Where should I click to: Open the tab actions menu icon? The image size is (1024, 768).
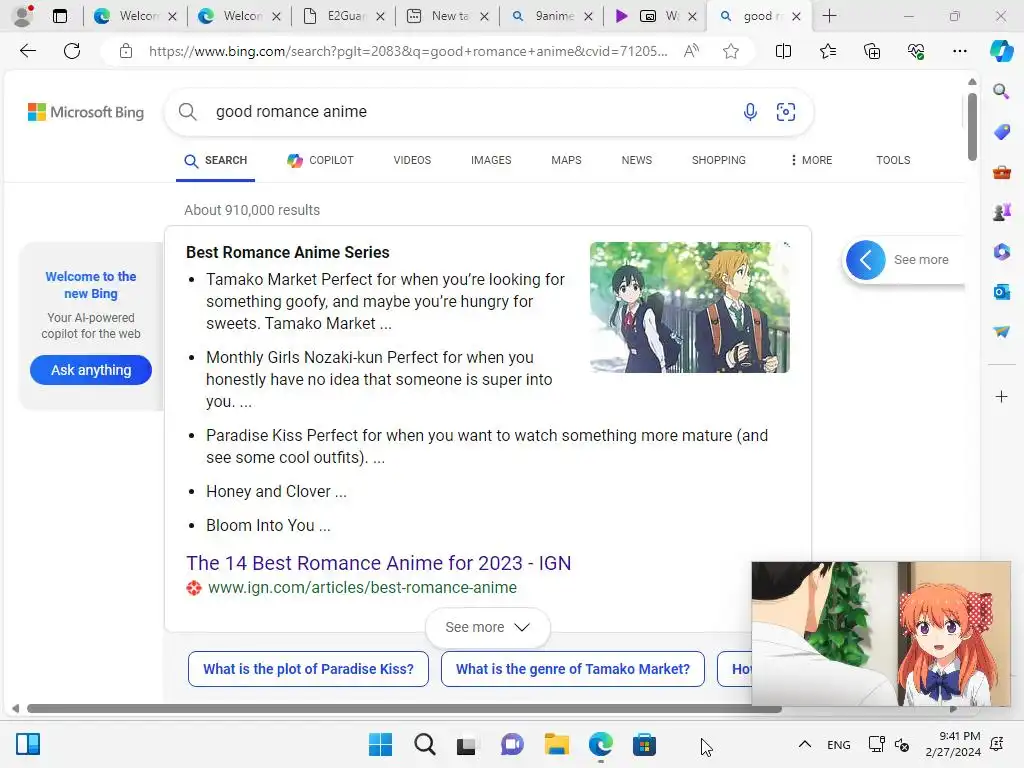click(x=59, y=16)
